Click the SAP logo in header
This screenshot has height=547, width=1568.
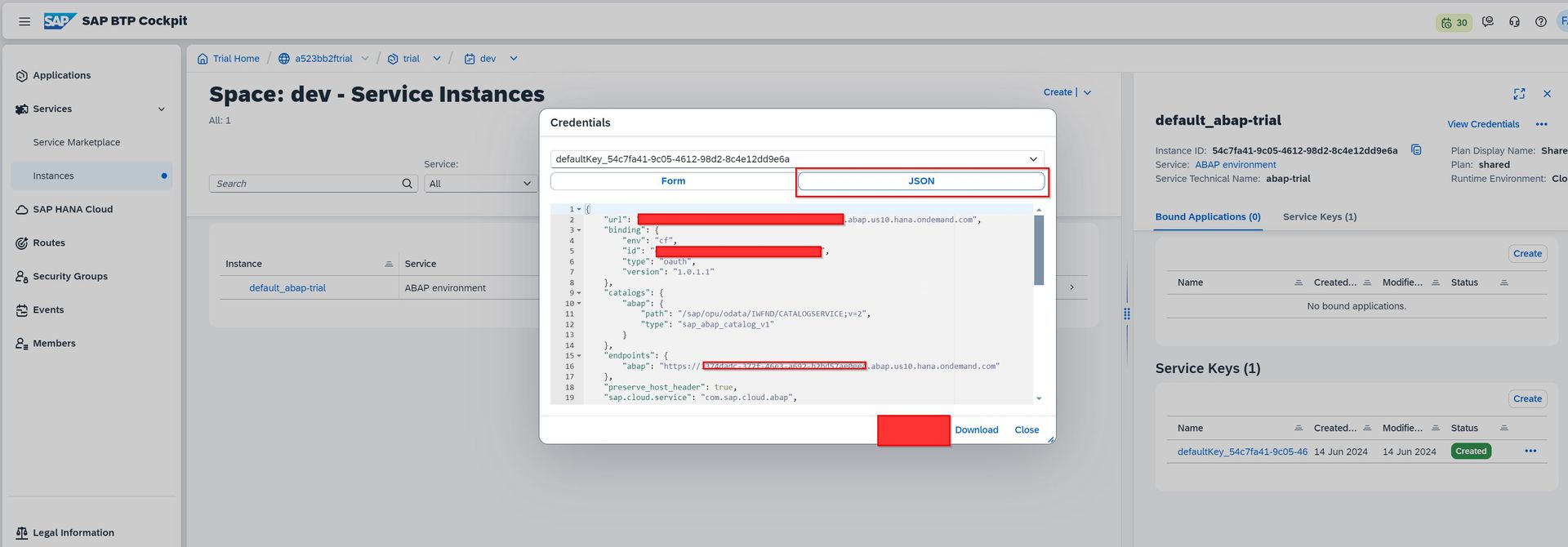pyautogui.click(x=60, y=21)
